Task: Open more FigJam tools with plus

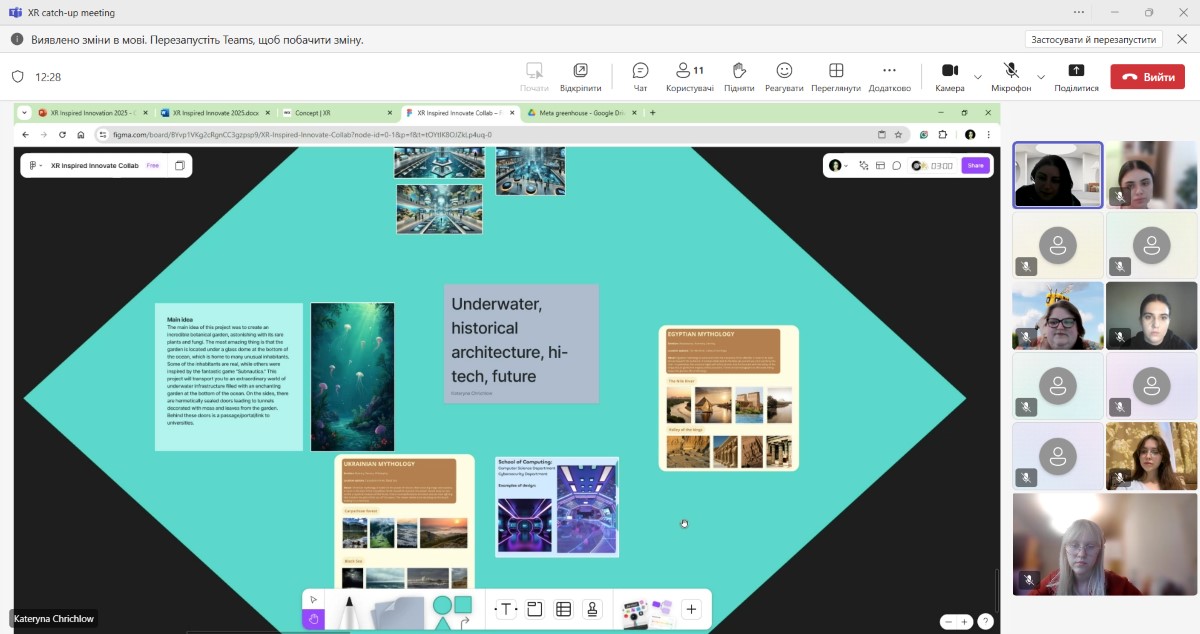Action: coord(691,609)
